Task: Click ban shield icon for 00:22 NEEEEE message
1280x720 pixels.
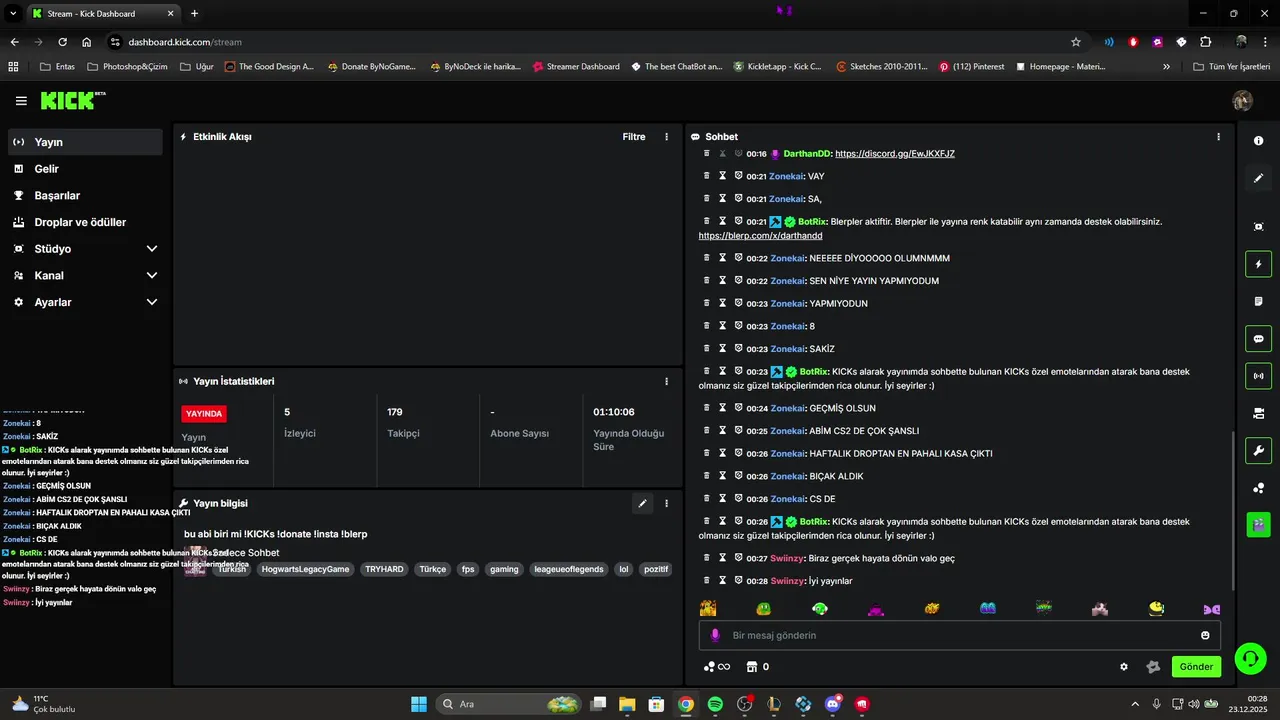Action: (738, 258)
